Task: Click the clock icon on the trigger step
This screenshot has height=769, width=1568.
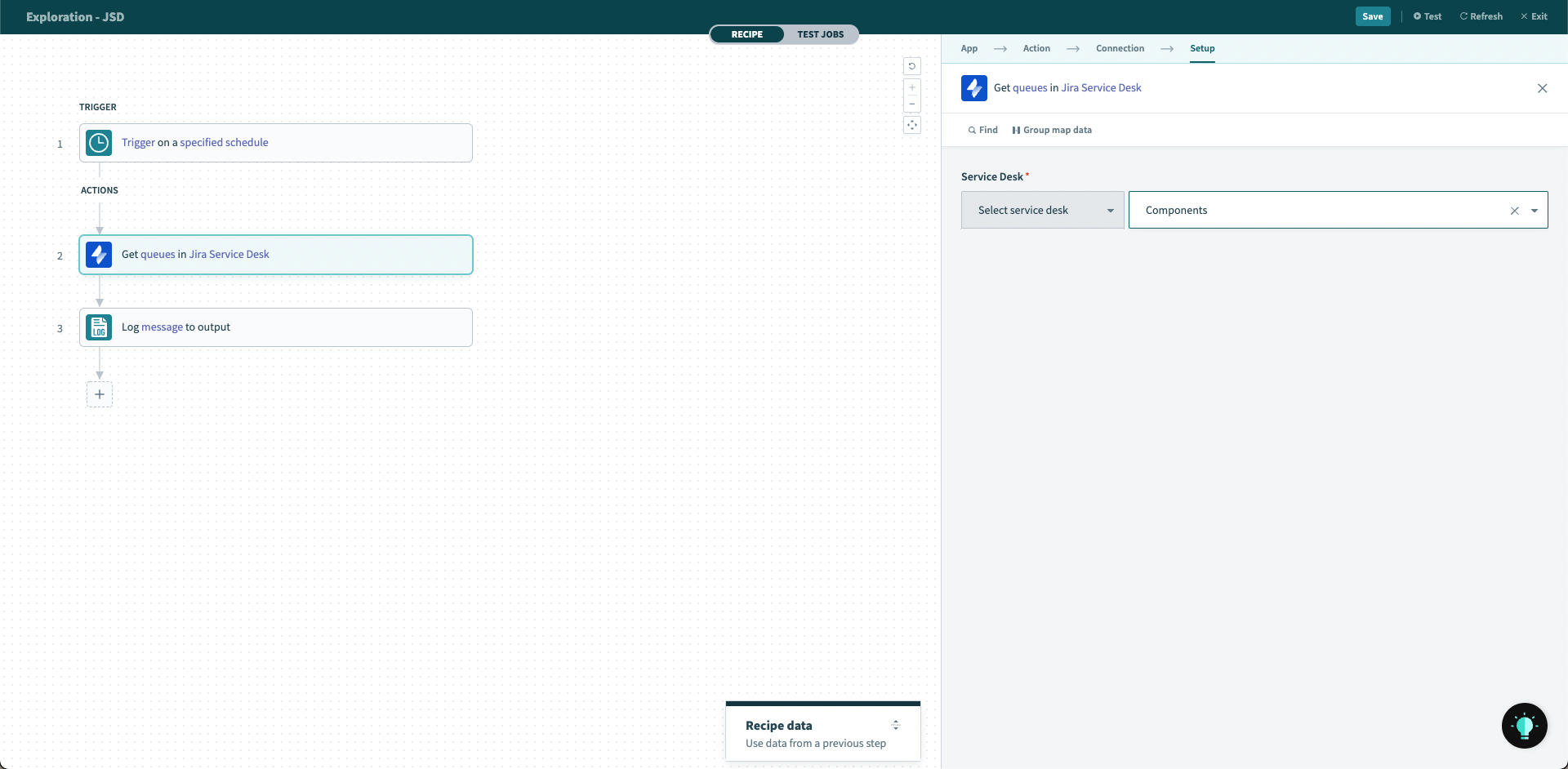Action: click(98, 142)
